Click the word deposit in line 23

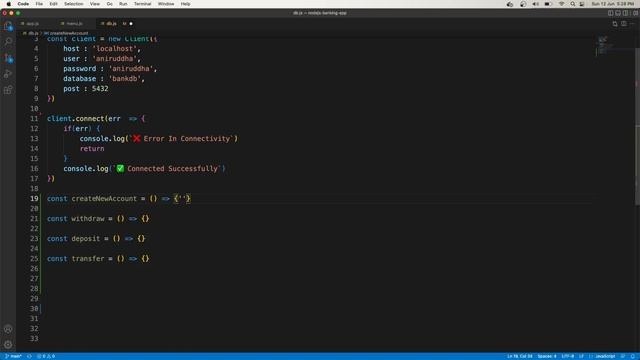click(86, 239)
